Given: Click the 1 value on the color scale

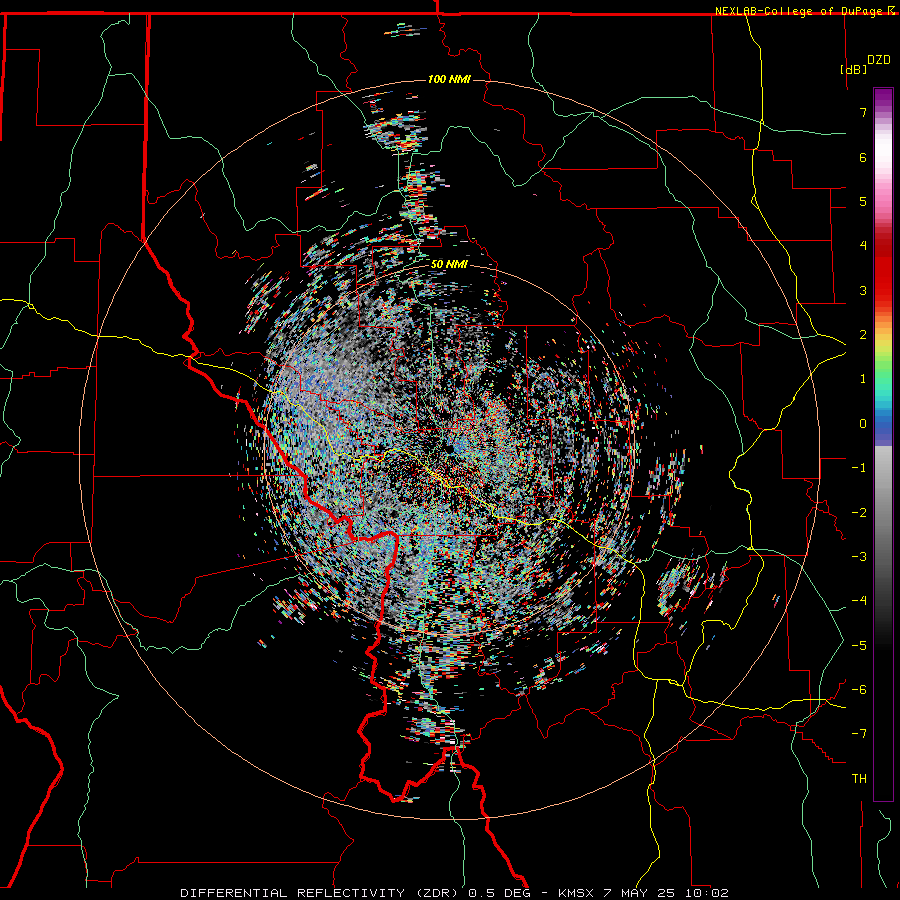Looking at the screenshot, I should [x=863, y=379].
